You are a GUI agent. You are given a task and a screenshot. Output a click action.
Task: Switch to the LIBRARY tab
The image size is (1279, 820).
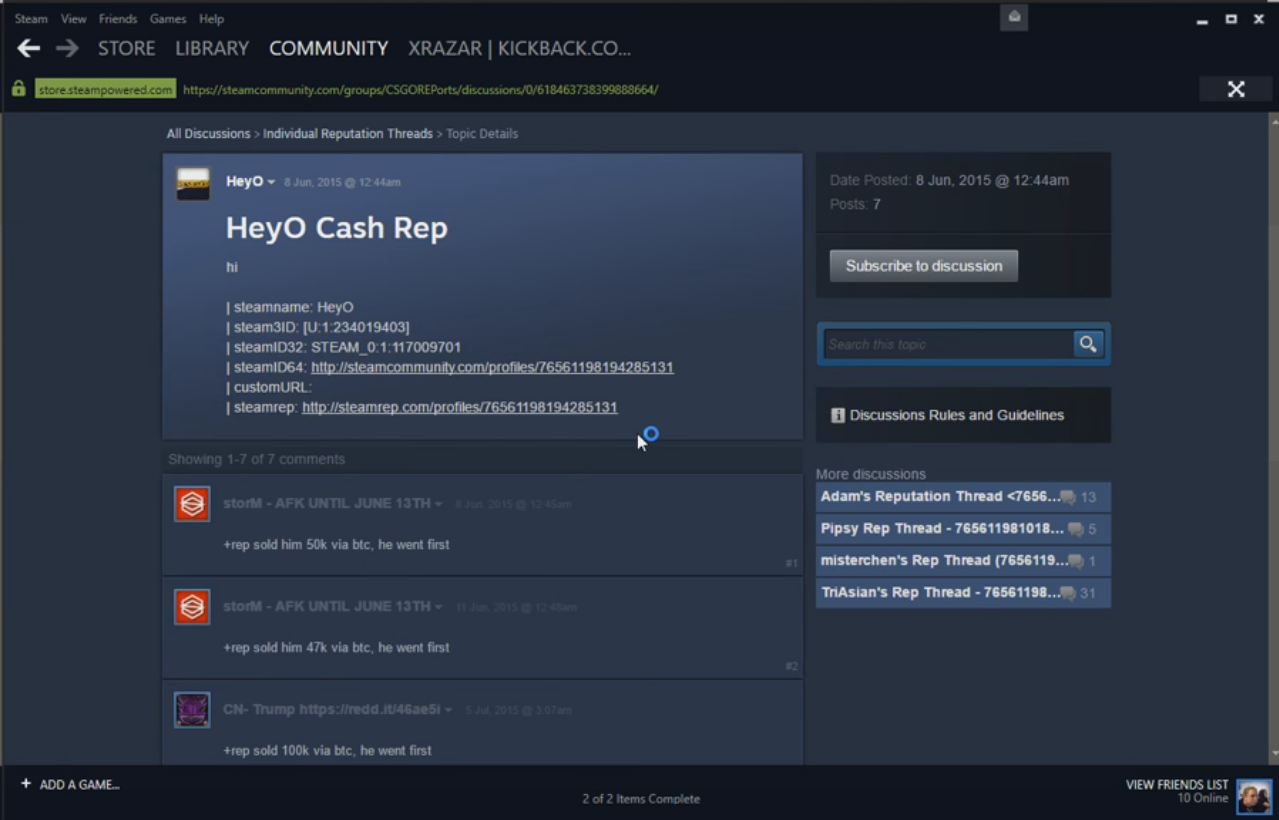pyautogui.click(x=212, y=48)
